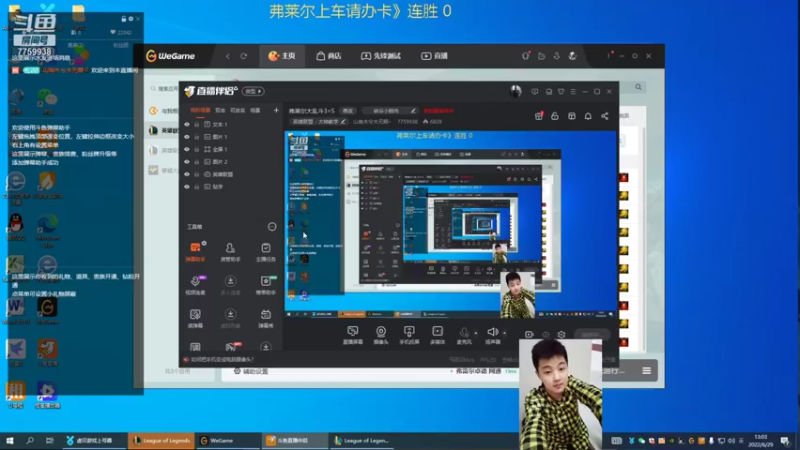Toggle visibility of 英雄联盟 source
Screen dimensions: 800x450
point(187,174)
